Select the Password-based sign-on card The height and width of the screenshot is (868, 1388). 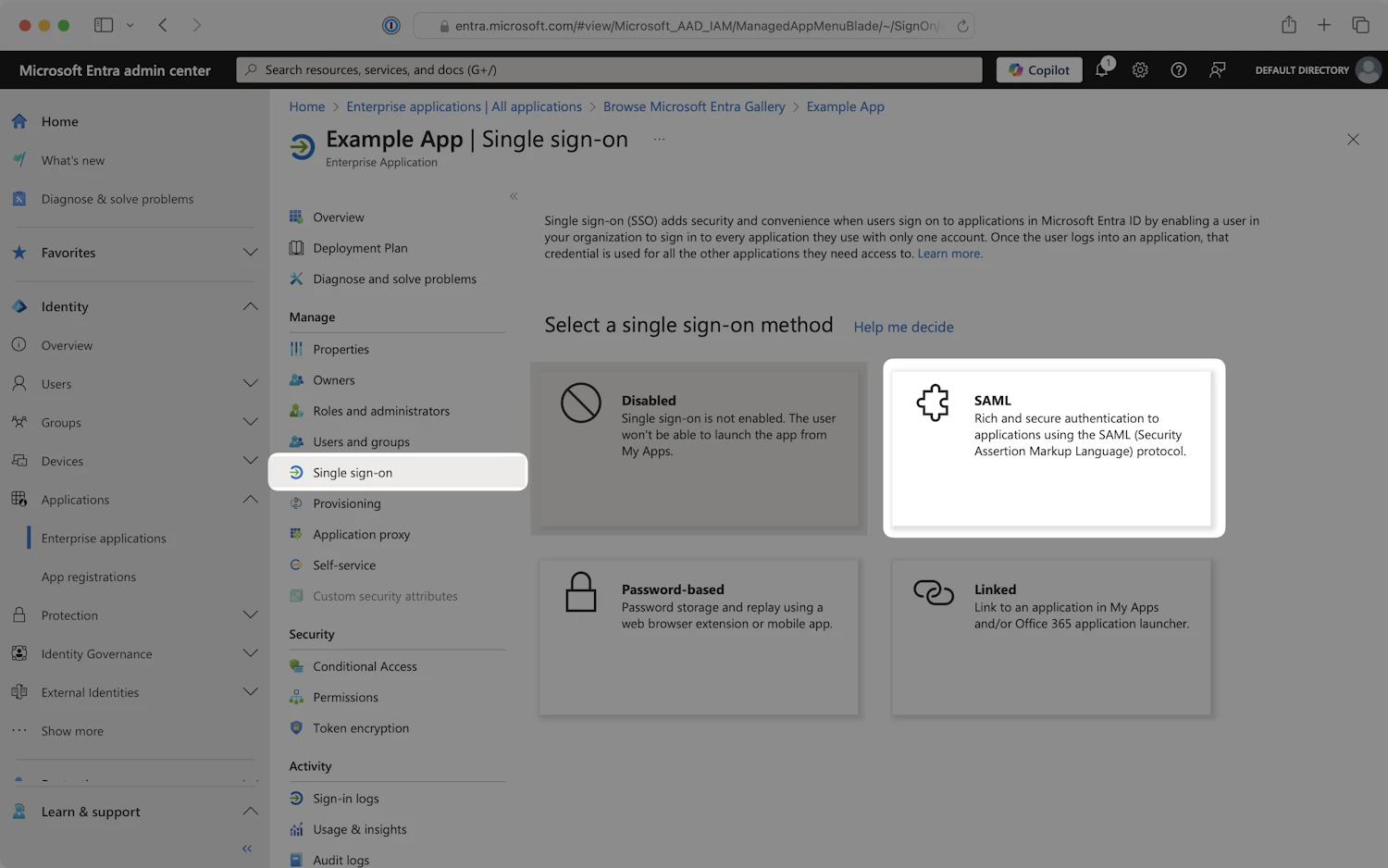[699, 637]
